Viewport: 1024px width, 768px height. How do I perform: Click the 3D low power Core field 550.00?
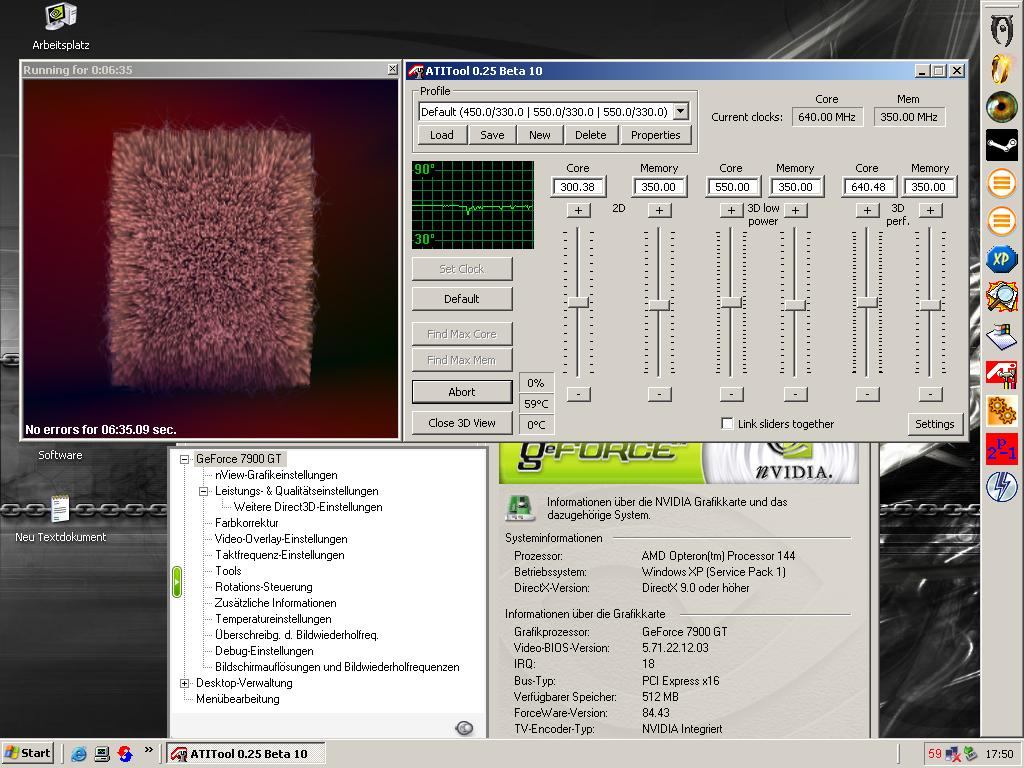point(732,187)
